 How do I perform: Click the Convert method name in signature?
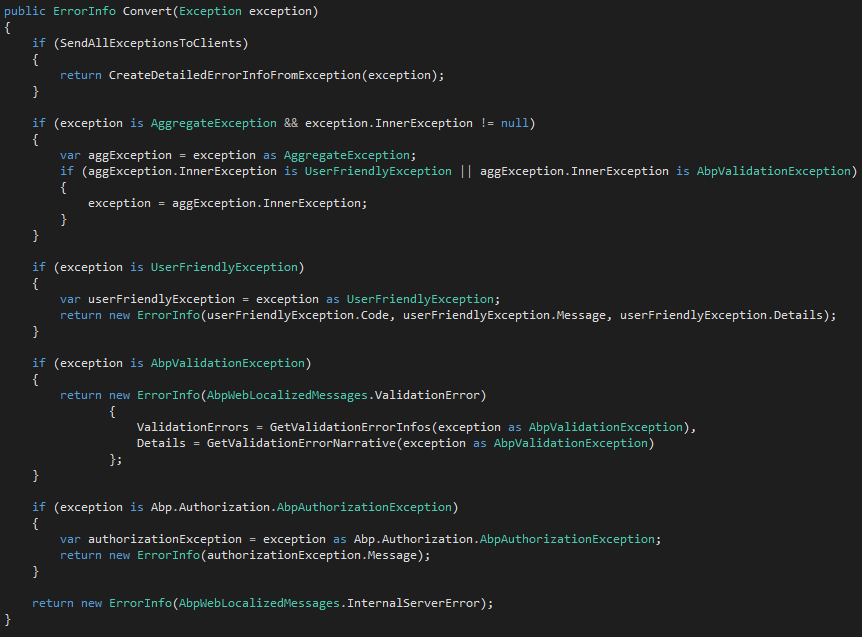coord(147,11)
